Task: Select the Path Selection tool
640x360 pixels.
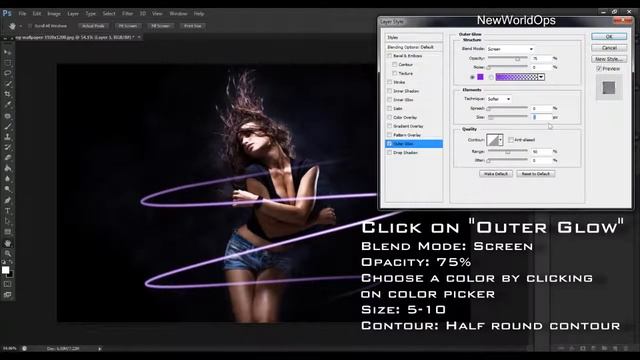Action: [7, 221]
